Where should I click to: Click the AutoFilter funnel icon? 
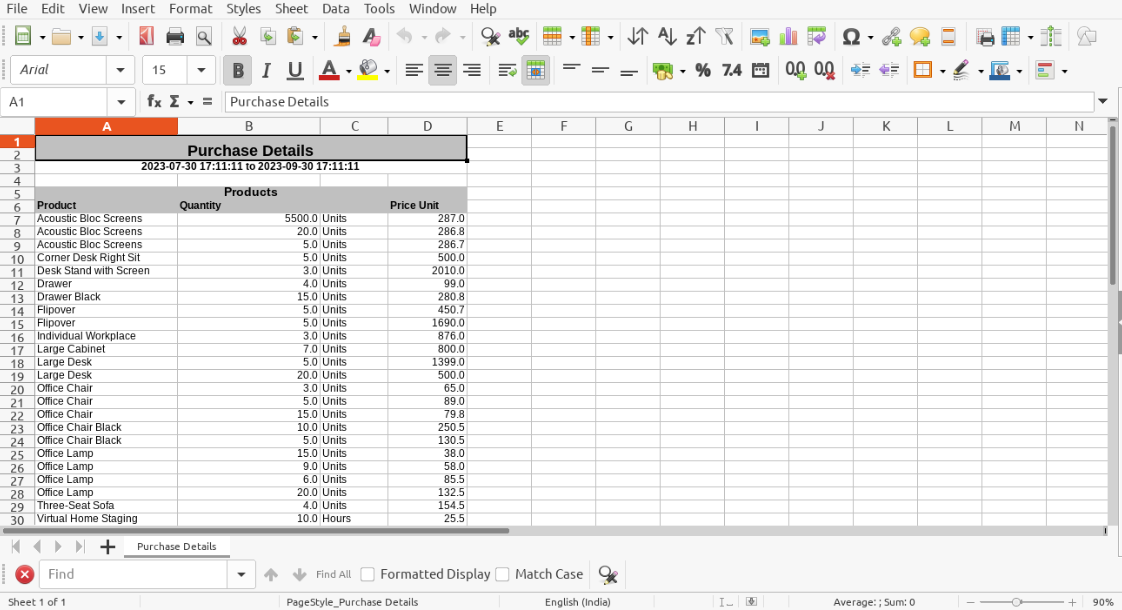[x=724, y=36]
